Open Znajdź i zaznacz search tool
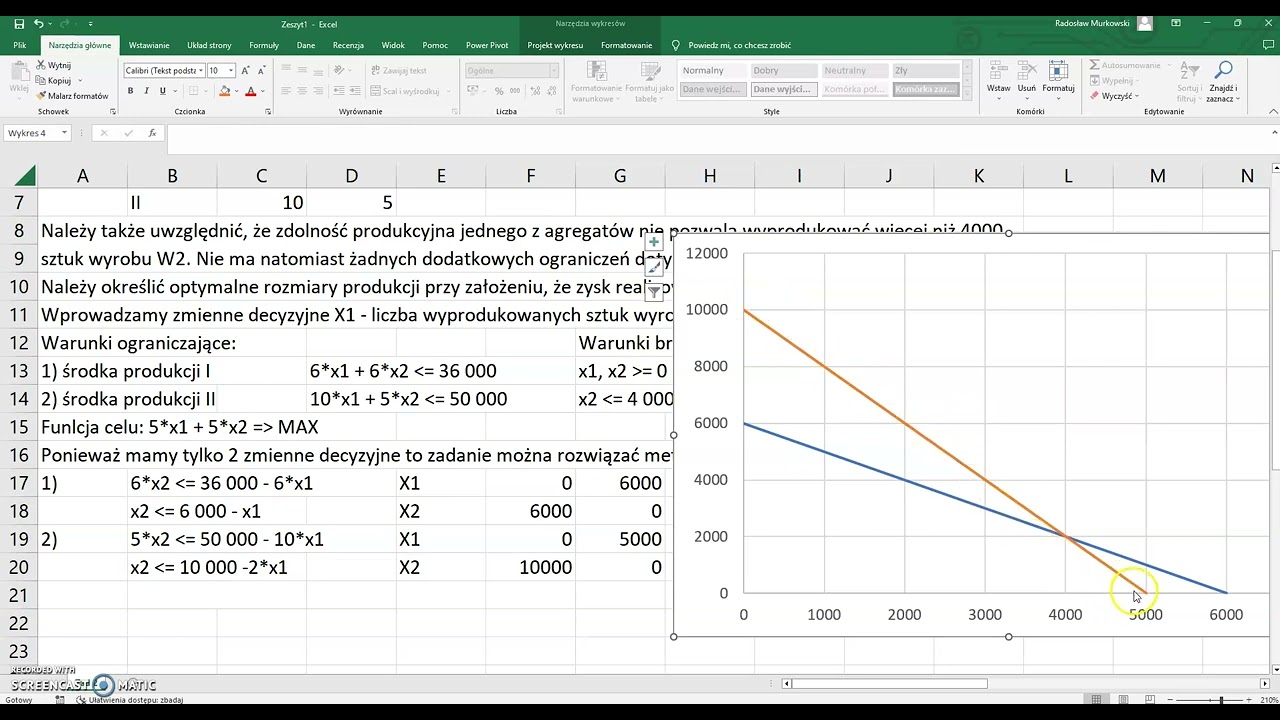Viewport: 1280px width, 720px height. point(1222,82)
